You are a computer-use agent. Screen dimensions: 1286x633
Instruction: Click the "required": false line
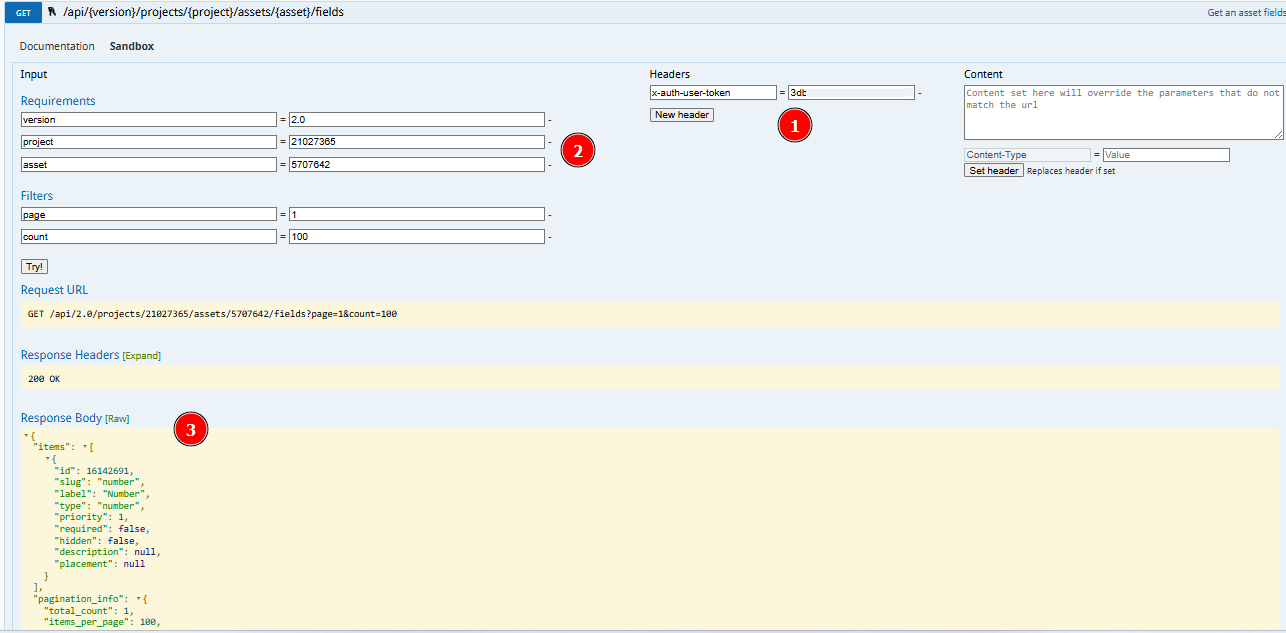coord(102,529)
